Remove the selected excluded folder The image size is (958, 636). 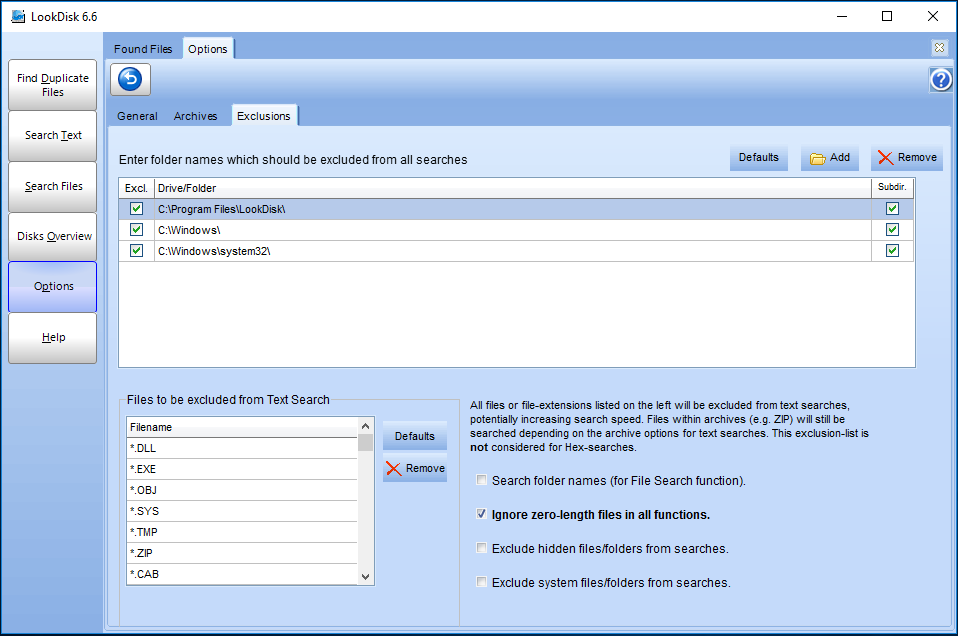pyautogui.click(x=907, y=158)
